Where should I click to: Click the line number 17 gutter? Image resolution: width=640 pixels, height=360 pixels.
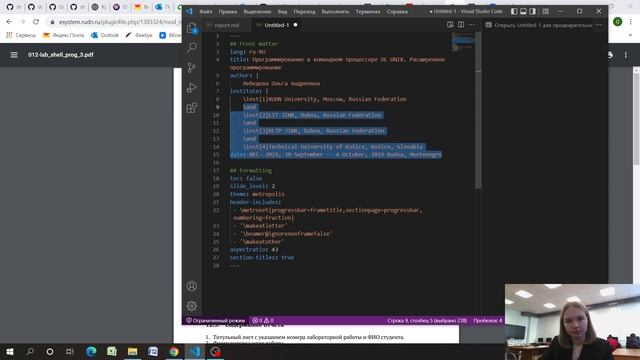[x=216, y=170]
